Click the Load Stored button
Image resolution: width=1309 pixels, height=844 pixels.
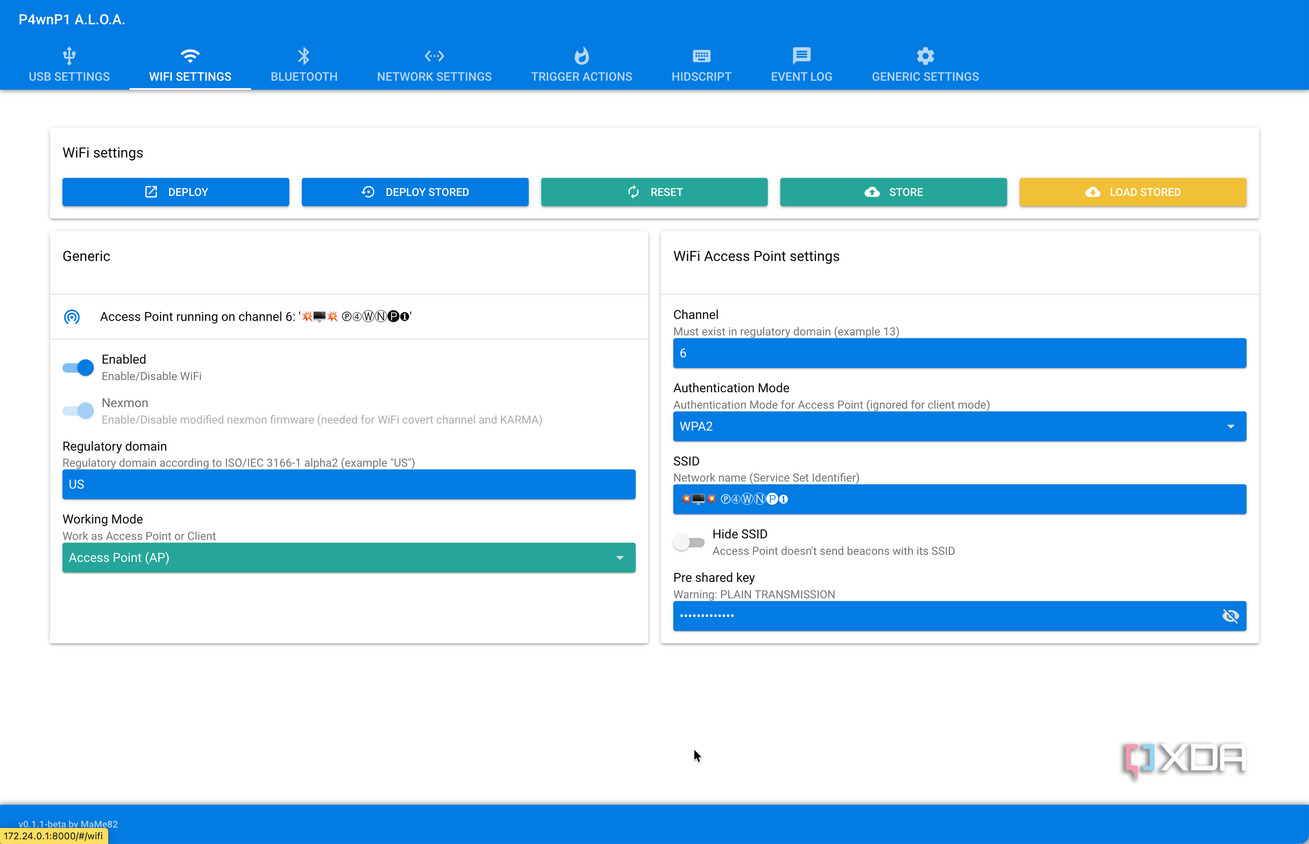(x=1133, y=192)
